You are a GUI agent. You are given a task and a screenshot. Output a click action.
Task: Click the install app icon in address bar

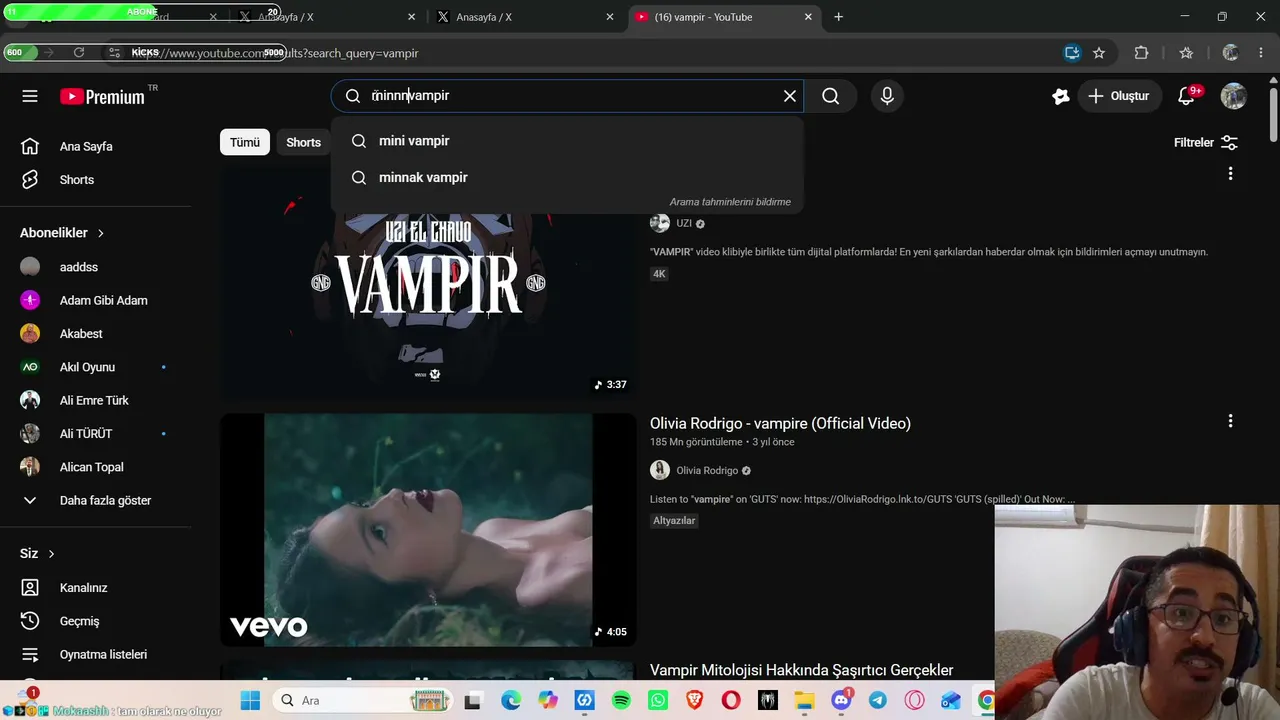coord(1072,53)
